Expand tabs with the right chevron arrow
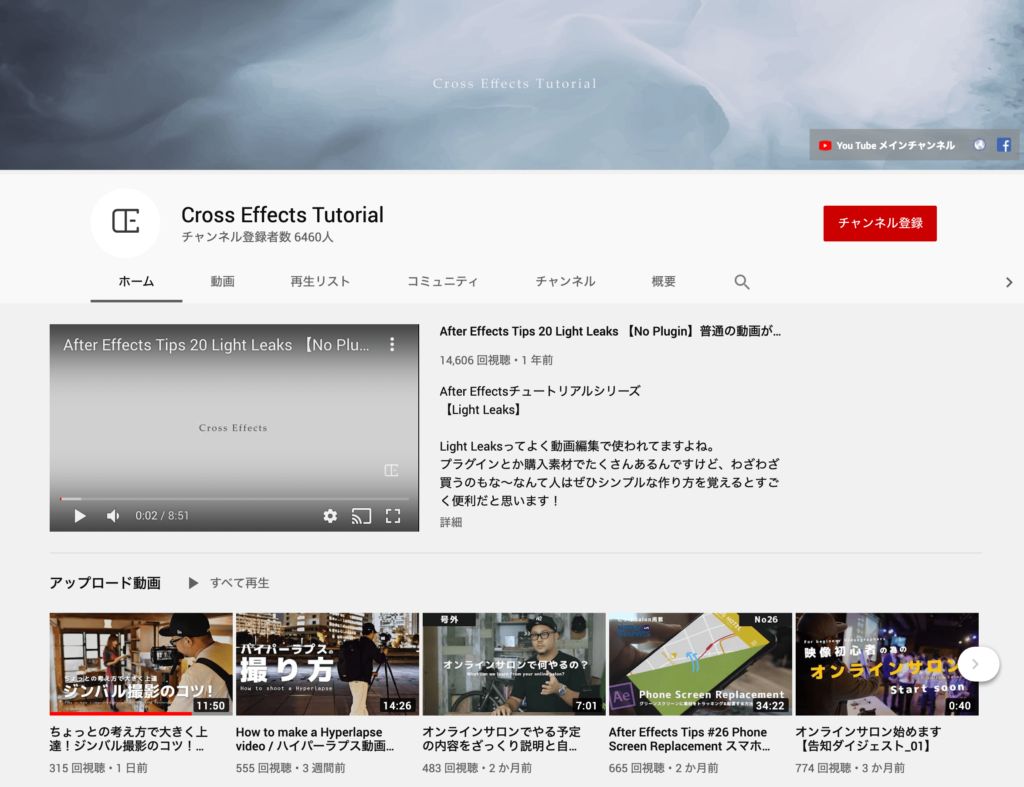 coord(1008,282)
